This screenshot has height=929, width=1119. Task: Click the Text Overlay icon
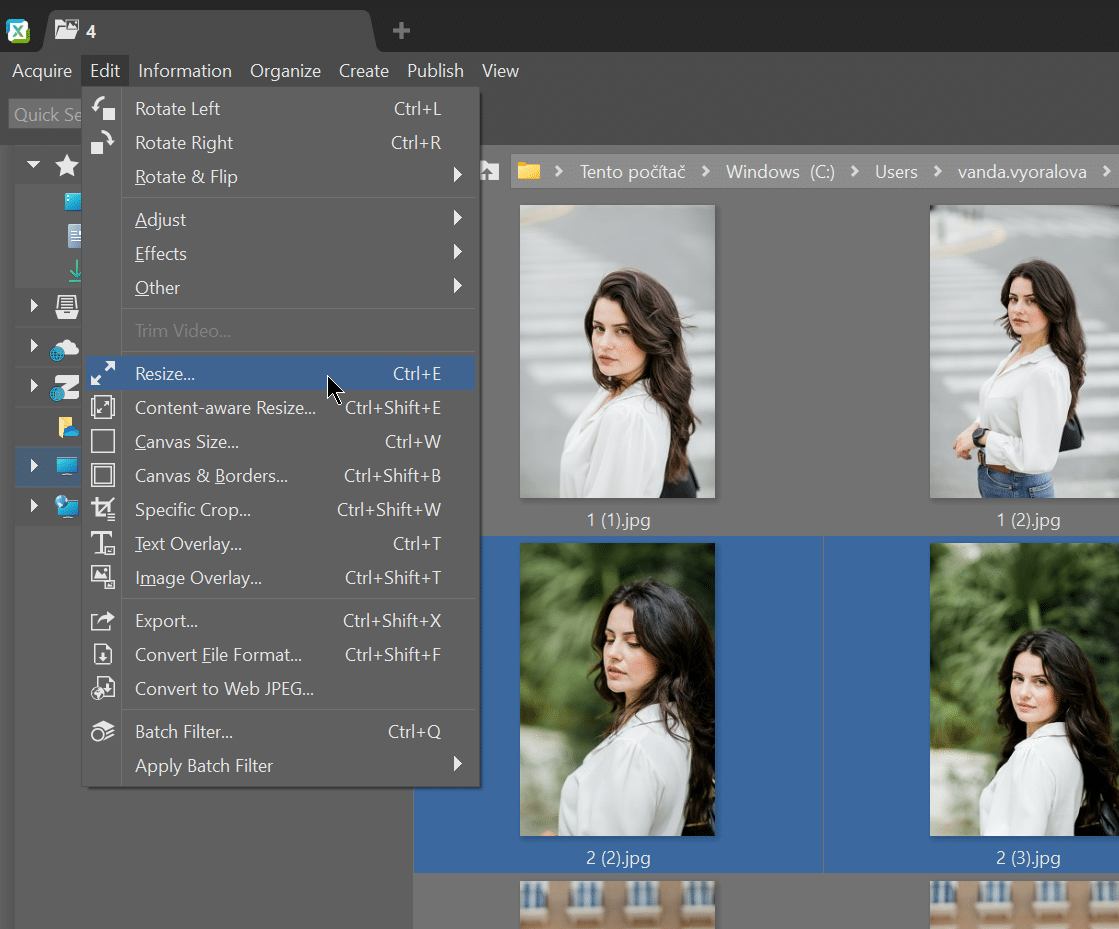click(103, 544)
